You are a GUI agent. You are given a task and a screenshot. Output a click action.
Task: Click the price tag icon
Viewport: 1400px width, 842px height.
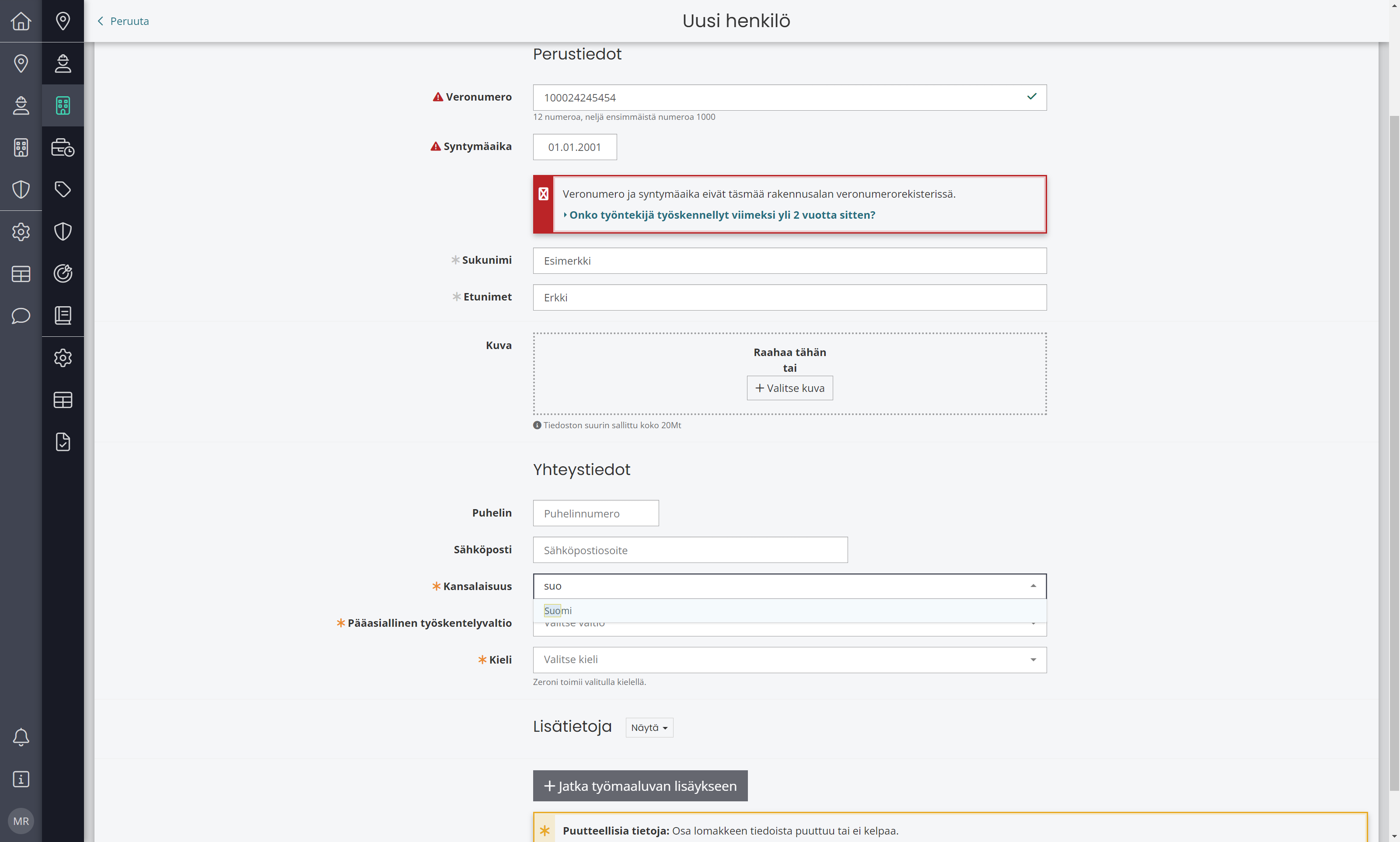tap(63, 189)
